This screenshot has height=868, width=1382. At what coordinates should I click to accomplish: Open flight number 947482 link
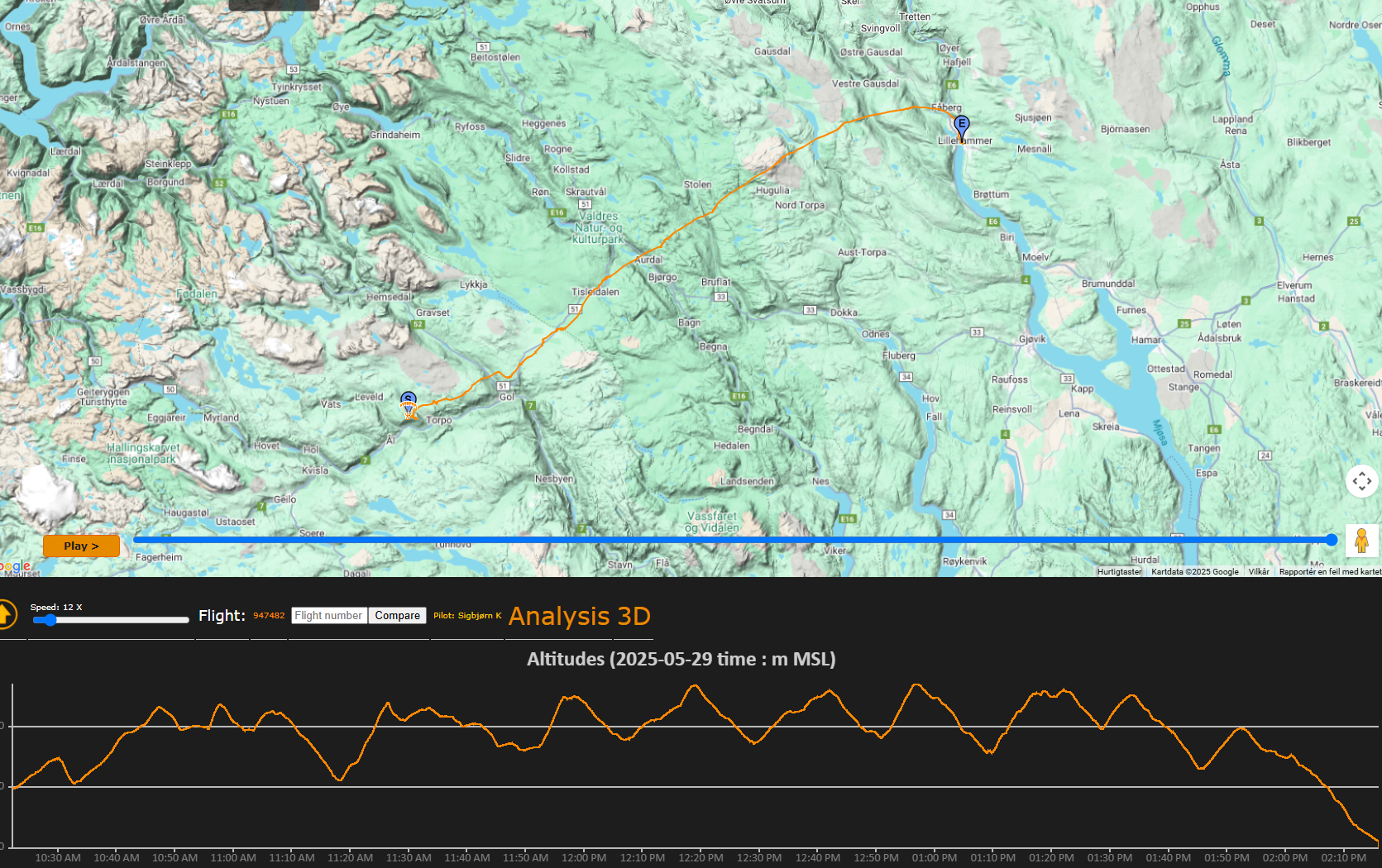(x=269, y=615)
